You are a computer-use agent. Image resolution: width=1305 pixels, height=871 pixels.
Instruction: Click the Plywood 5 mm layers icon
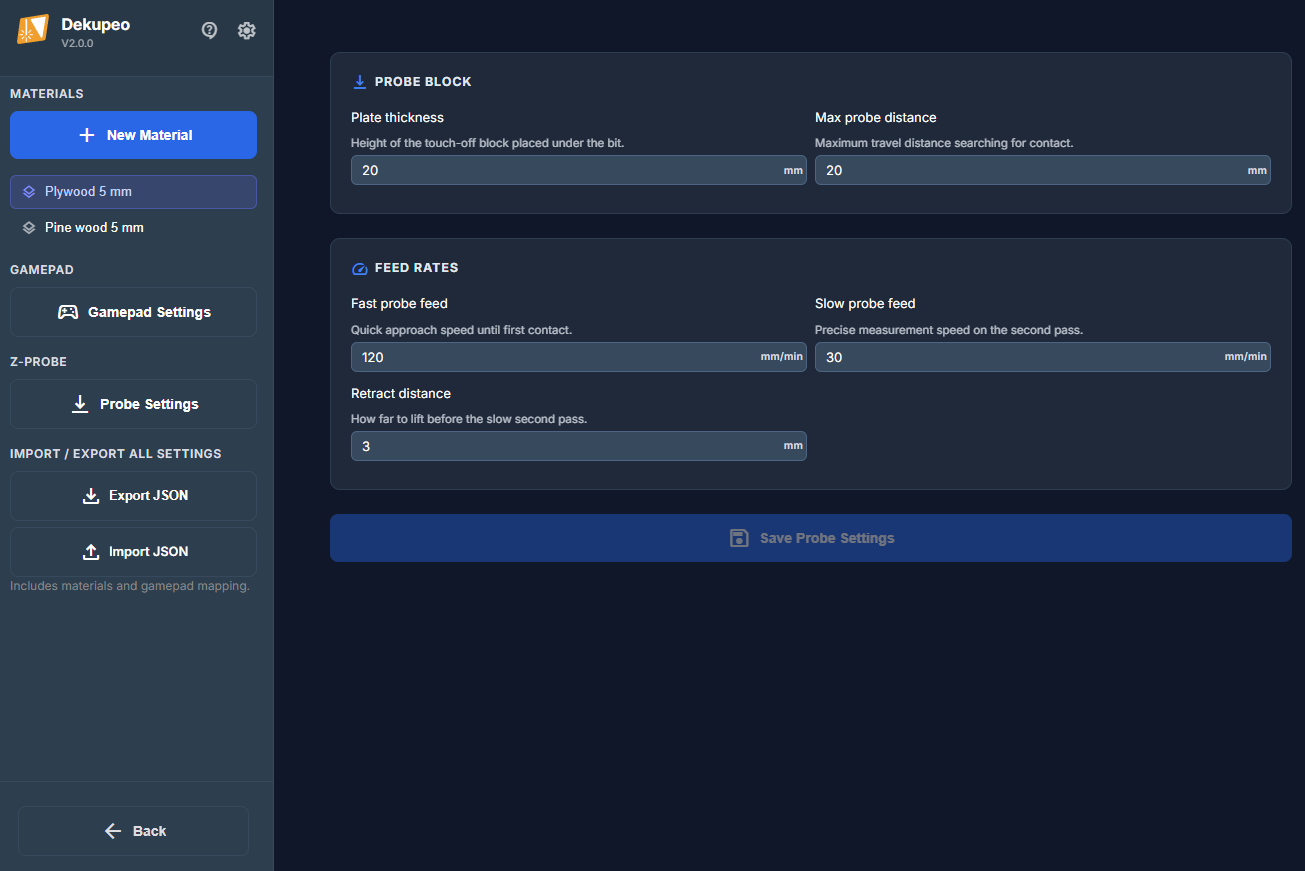click(29, 192)
